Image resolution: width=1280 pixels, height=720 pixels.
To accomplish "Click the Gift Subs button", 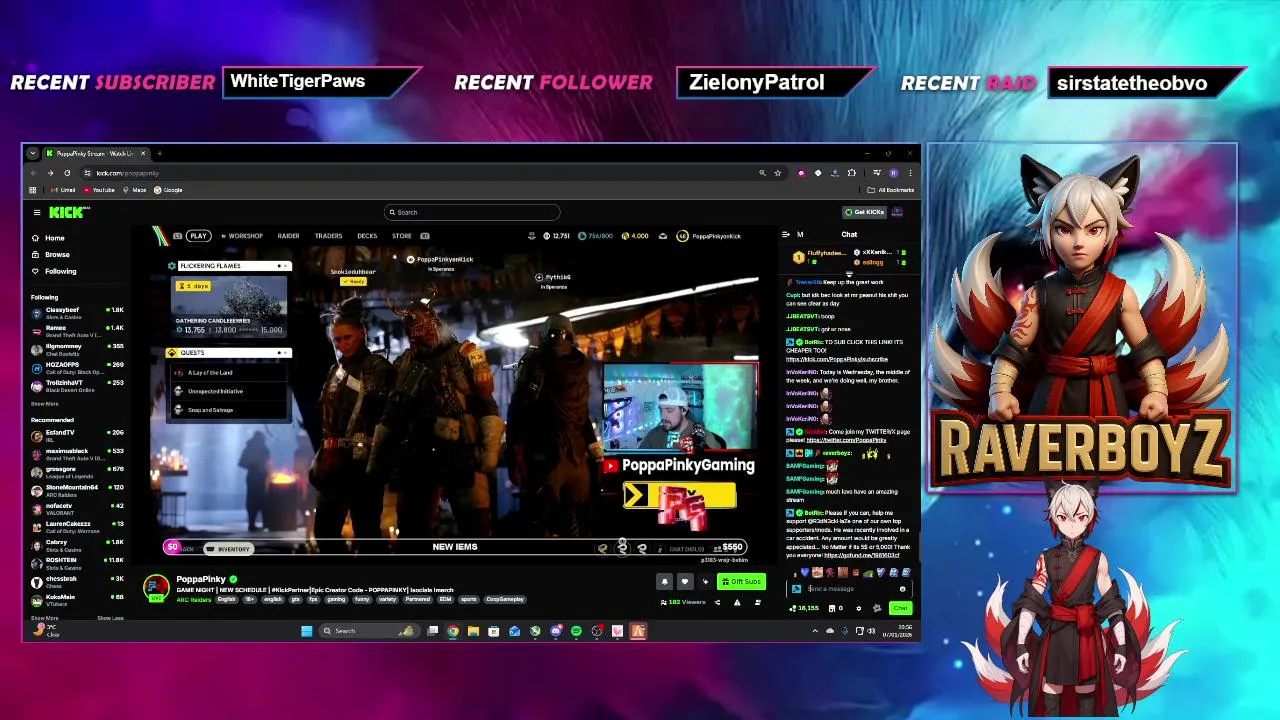I will point(741,582).
